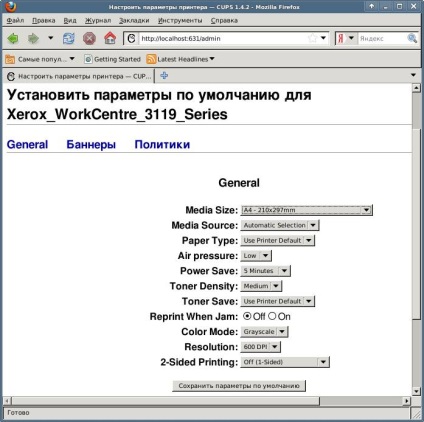The image size is (424, 422).
Task: Select On for Reprint When Jam
Action: (x=272, y=316)
